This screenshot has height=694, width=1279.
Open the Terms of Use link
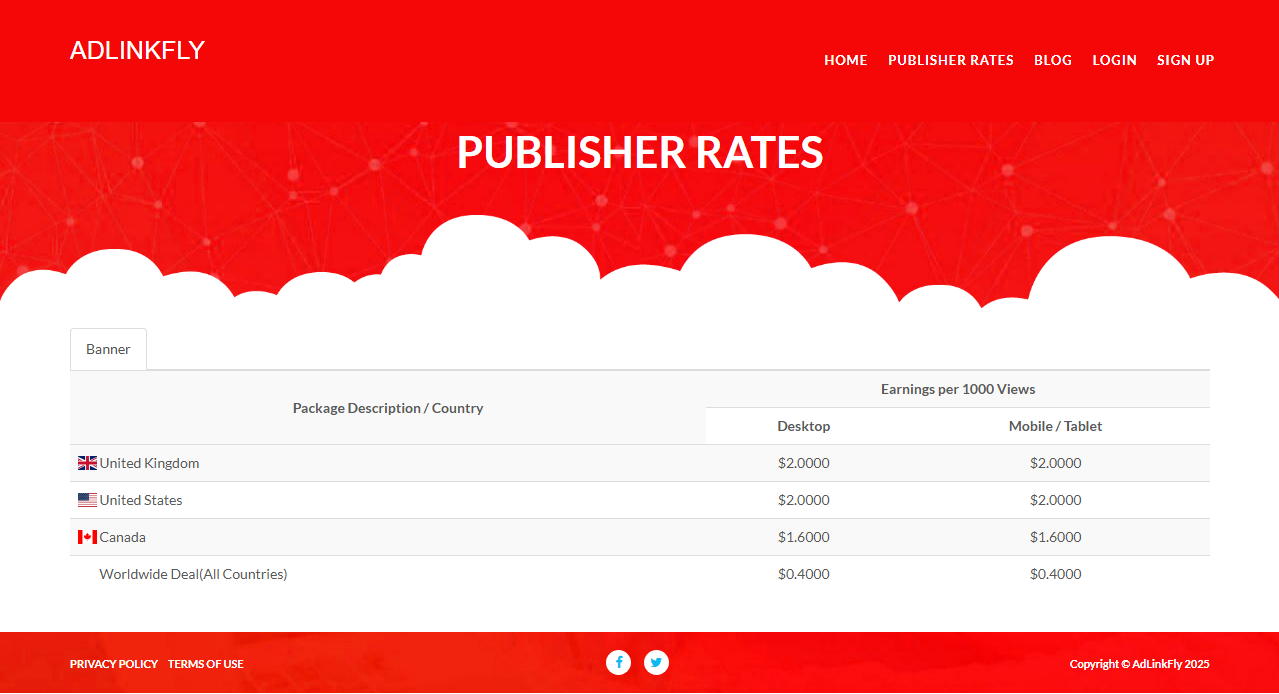click(206, 664)
